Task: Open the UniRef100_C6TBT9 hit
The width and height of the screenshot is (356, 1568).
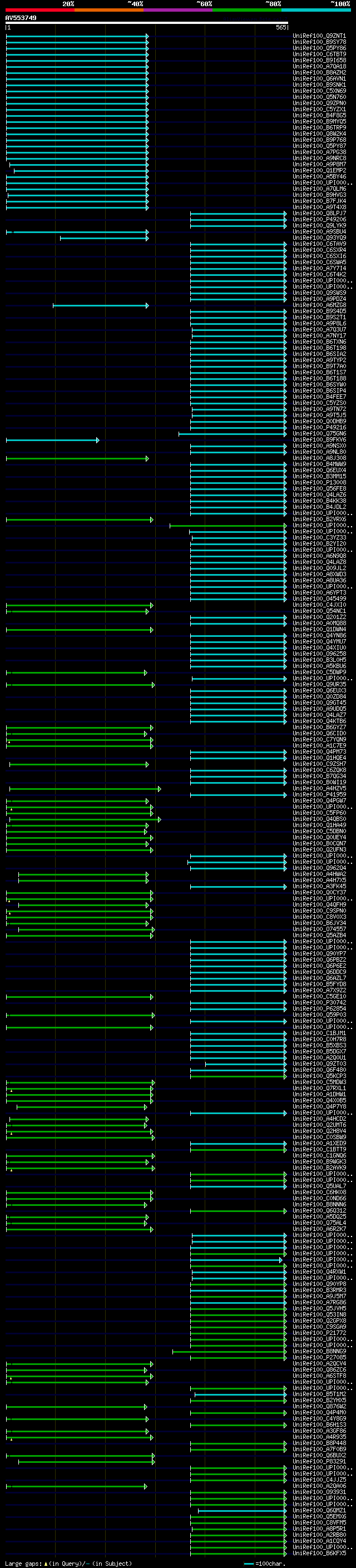Action: pyautogui.click(x=319, y=54)
